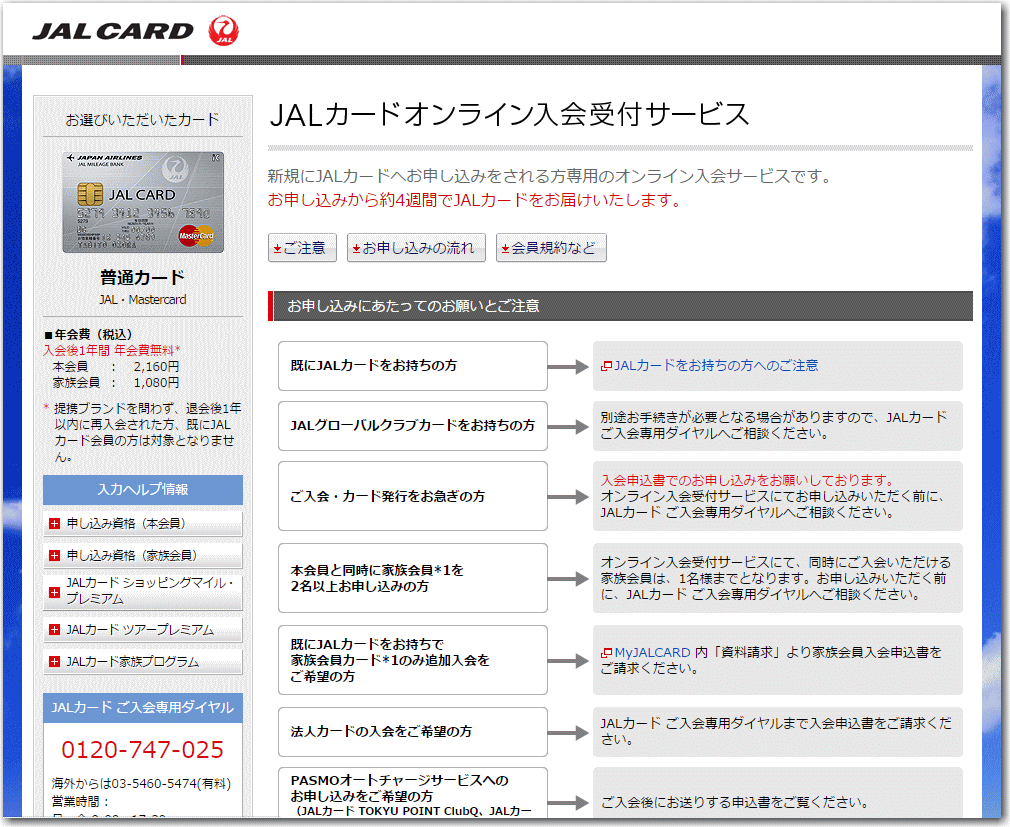Viewport: 1010px width, 827px height.
Task: Jump to お申し込みの流れ section
Action: click(416, 248)
